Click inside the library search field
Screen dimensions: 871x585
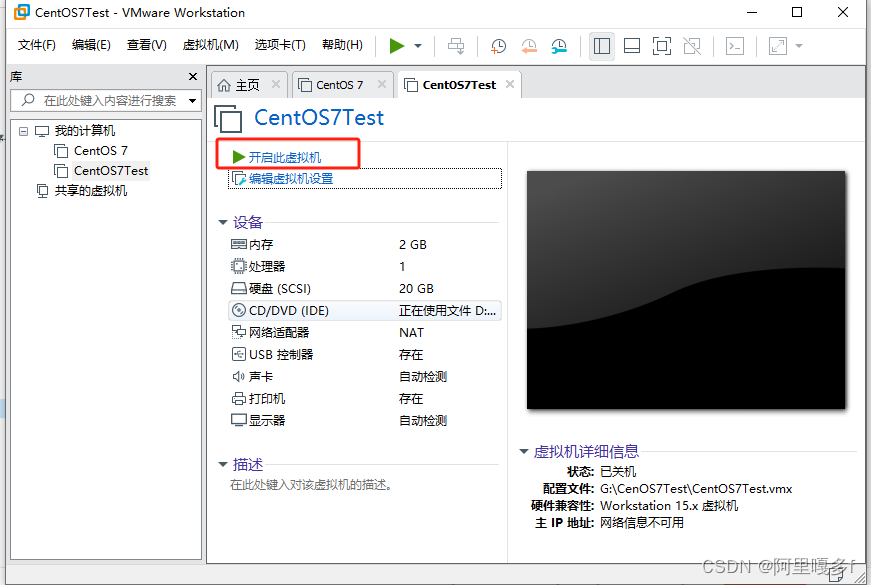(100, 101)
